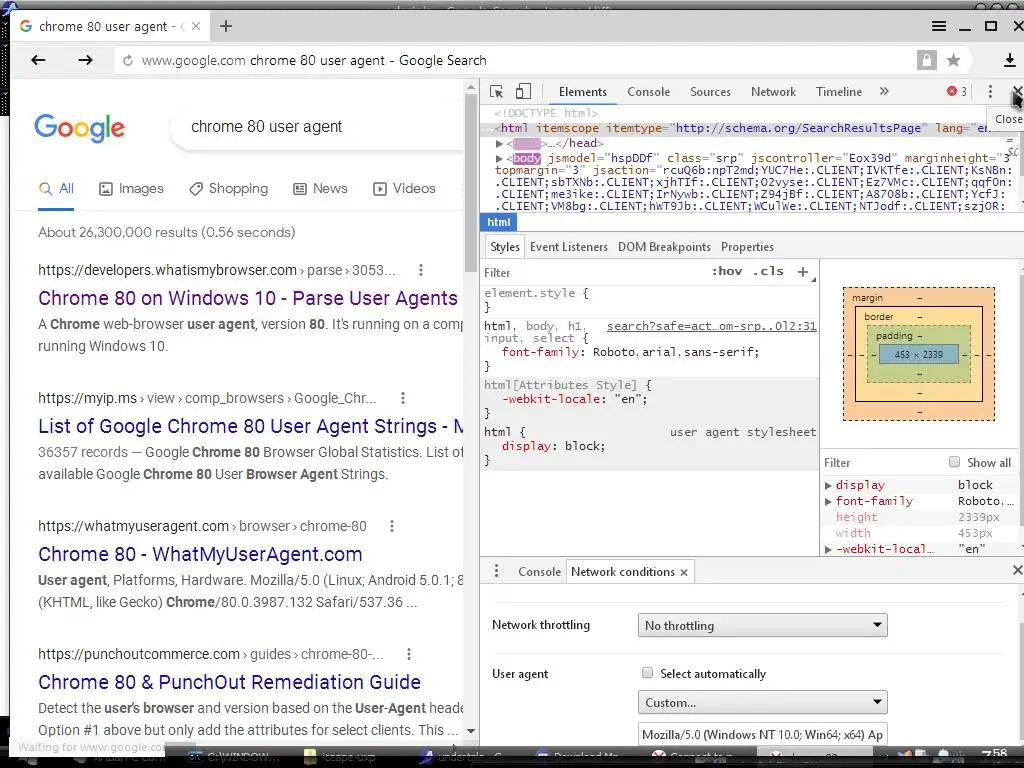Activate the inspect element picker
The width and height of the screenshot is (1024, 768).
coord(496,91)
